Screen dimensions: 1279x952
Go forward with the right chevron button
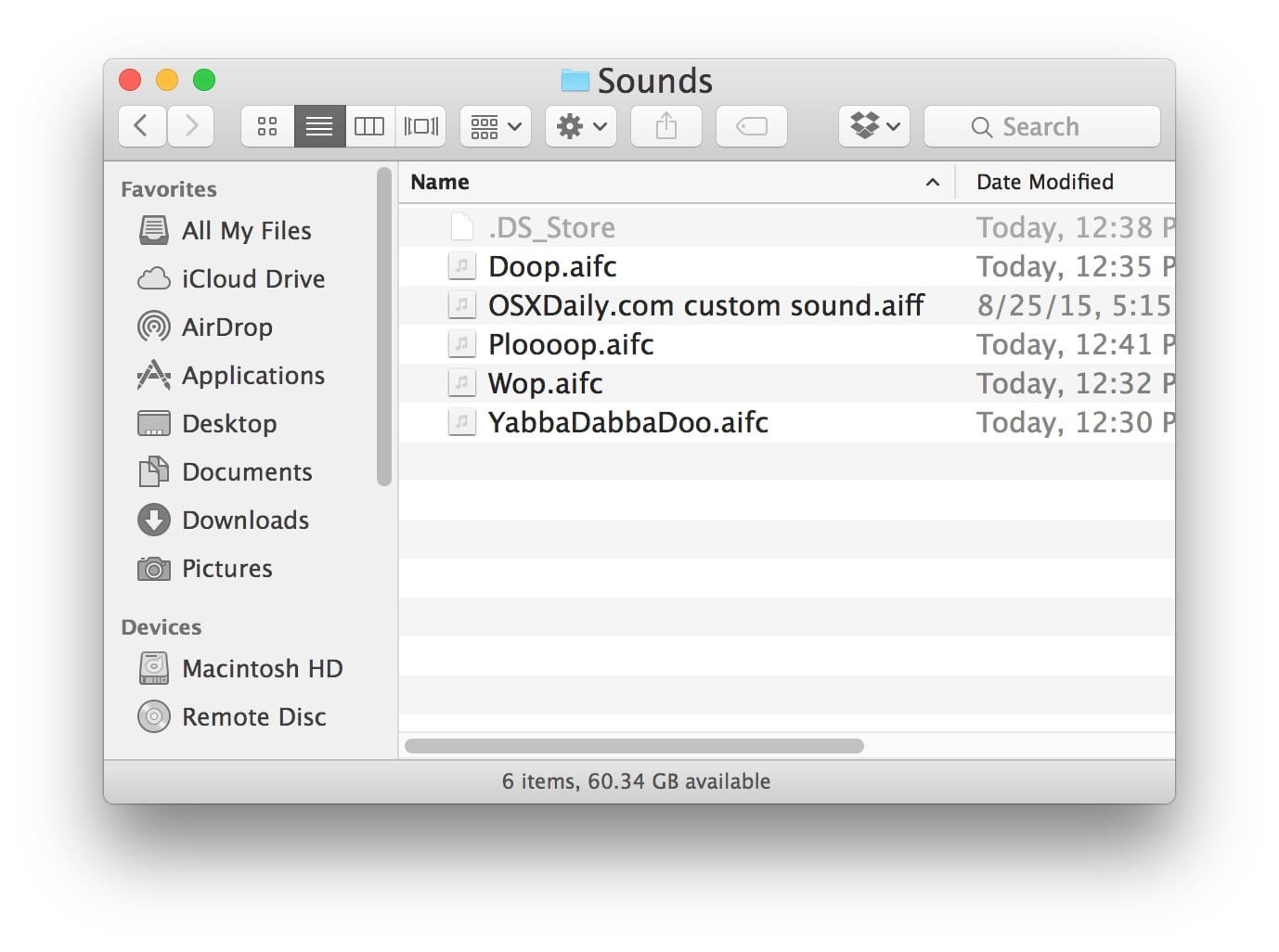(191, 126)
